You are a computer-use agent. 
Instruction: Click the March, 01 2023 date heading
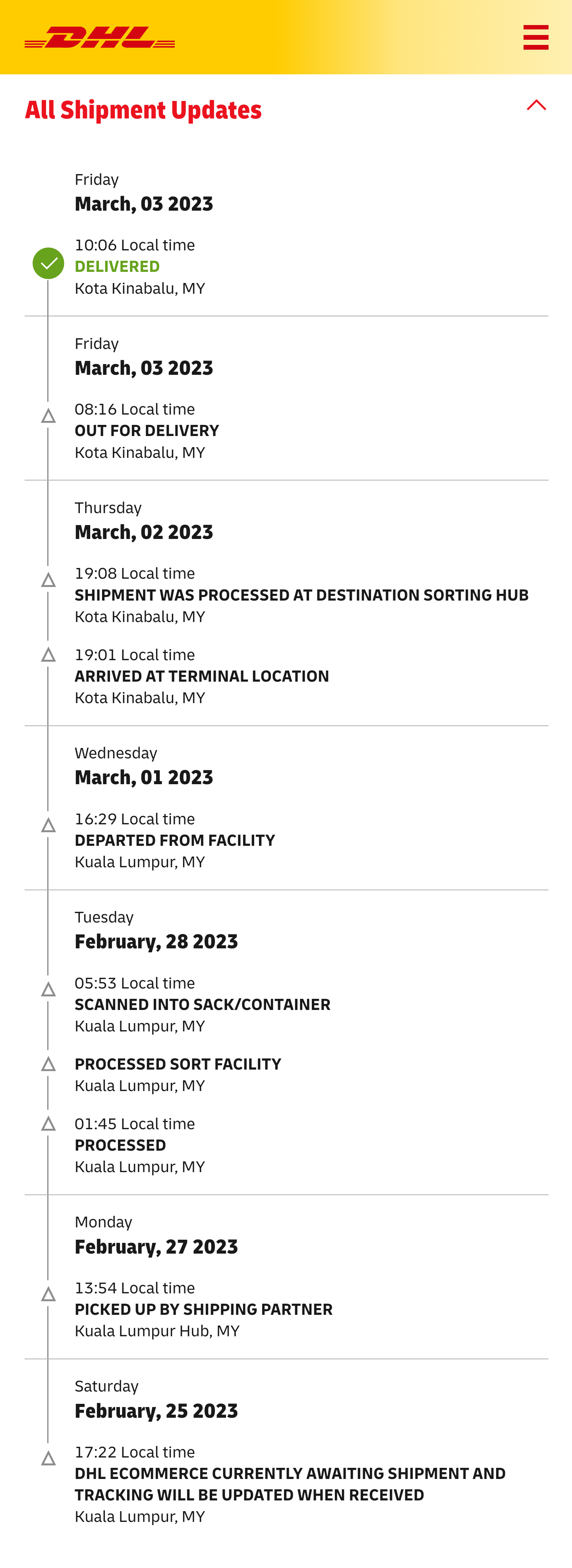pyautogui.click(x=144, y=777)
